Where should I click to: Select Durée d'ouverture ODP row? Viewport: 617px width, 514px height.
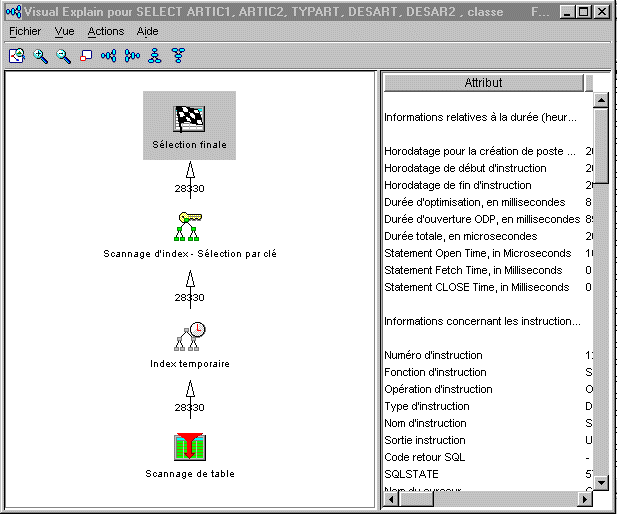(x=488, y=219)
